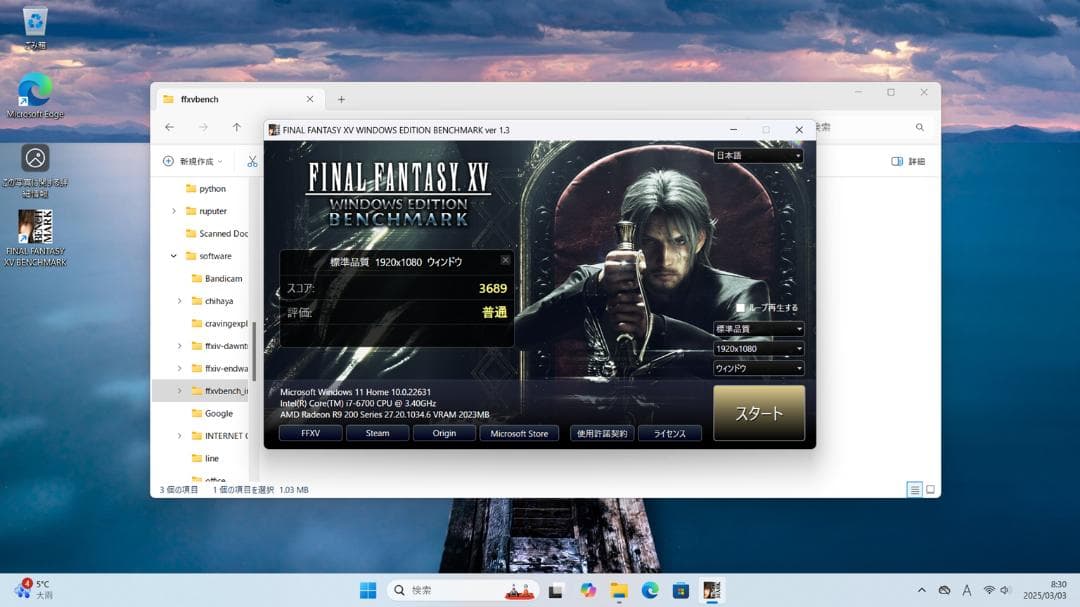Click the スタート benchmark button

pyautogui.click(x=758, y=412)
